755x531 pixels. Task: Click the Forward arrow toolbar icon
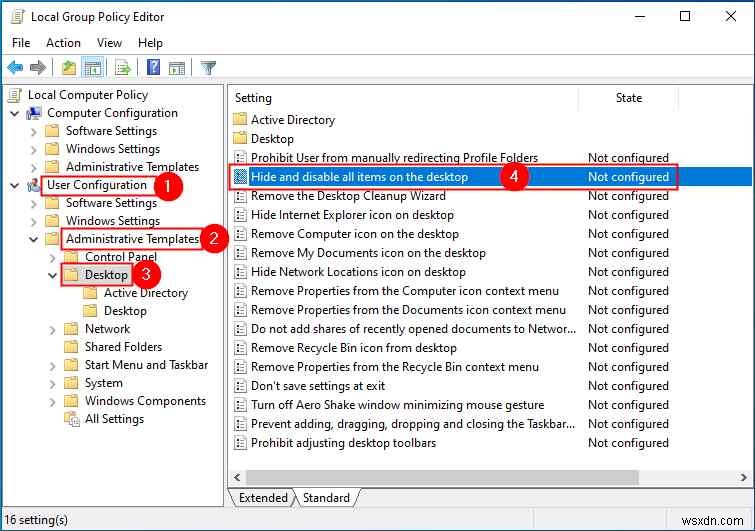38,67
